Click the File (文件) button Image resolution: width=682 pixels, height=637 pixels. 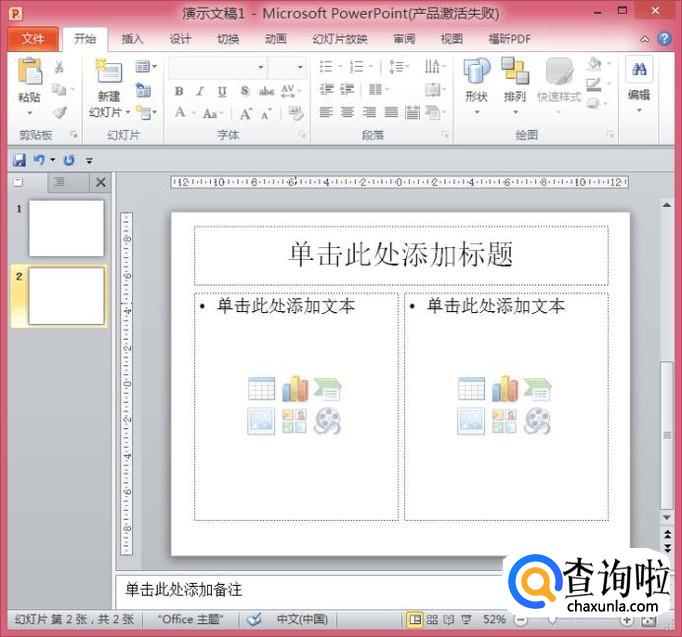[33, 39]
